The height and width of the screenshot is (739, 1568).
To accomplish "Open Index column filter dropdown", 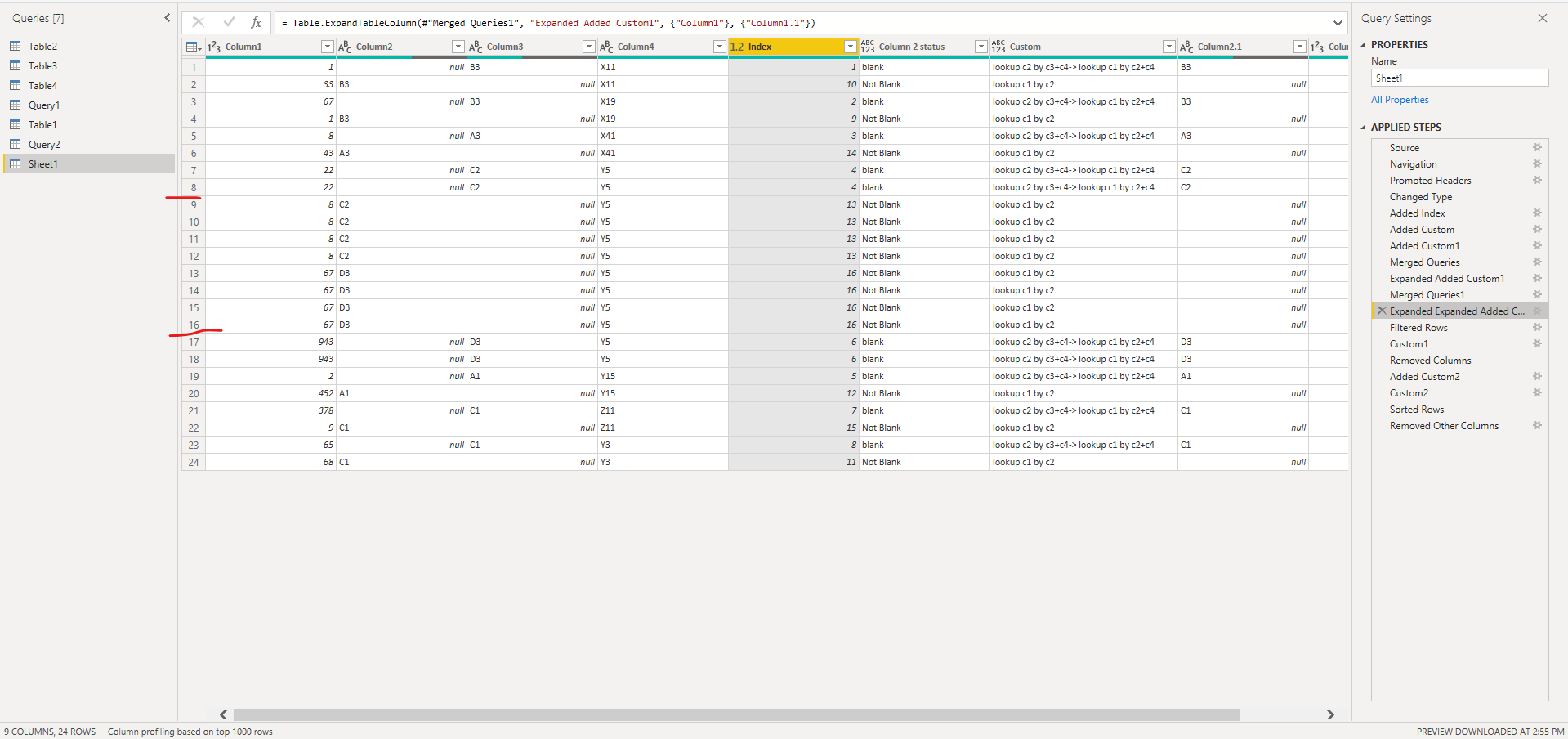I will [x=850, y=47].
